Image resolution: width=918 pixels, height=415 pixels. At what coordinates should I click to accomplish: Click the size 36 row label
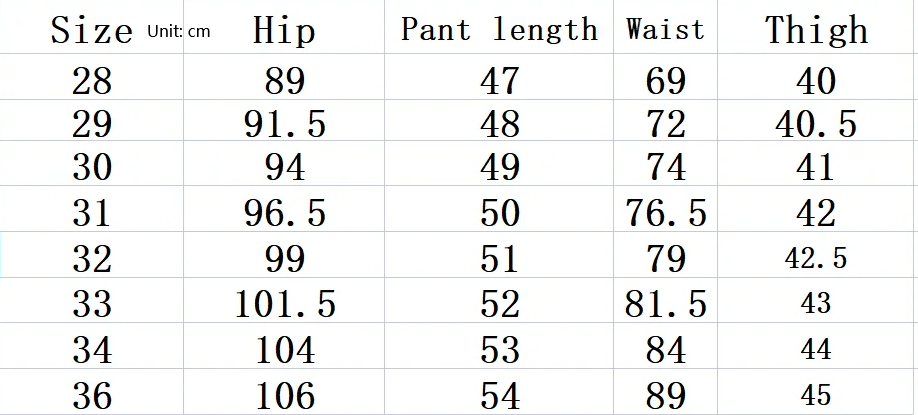pos(92,395)
